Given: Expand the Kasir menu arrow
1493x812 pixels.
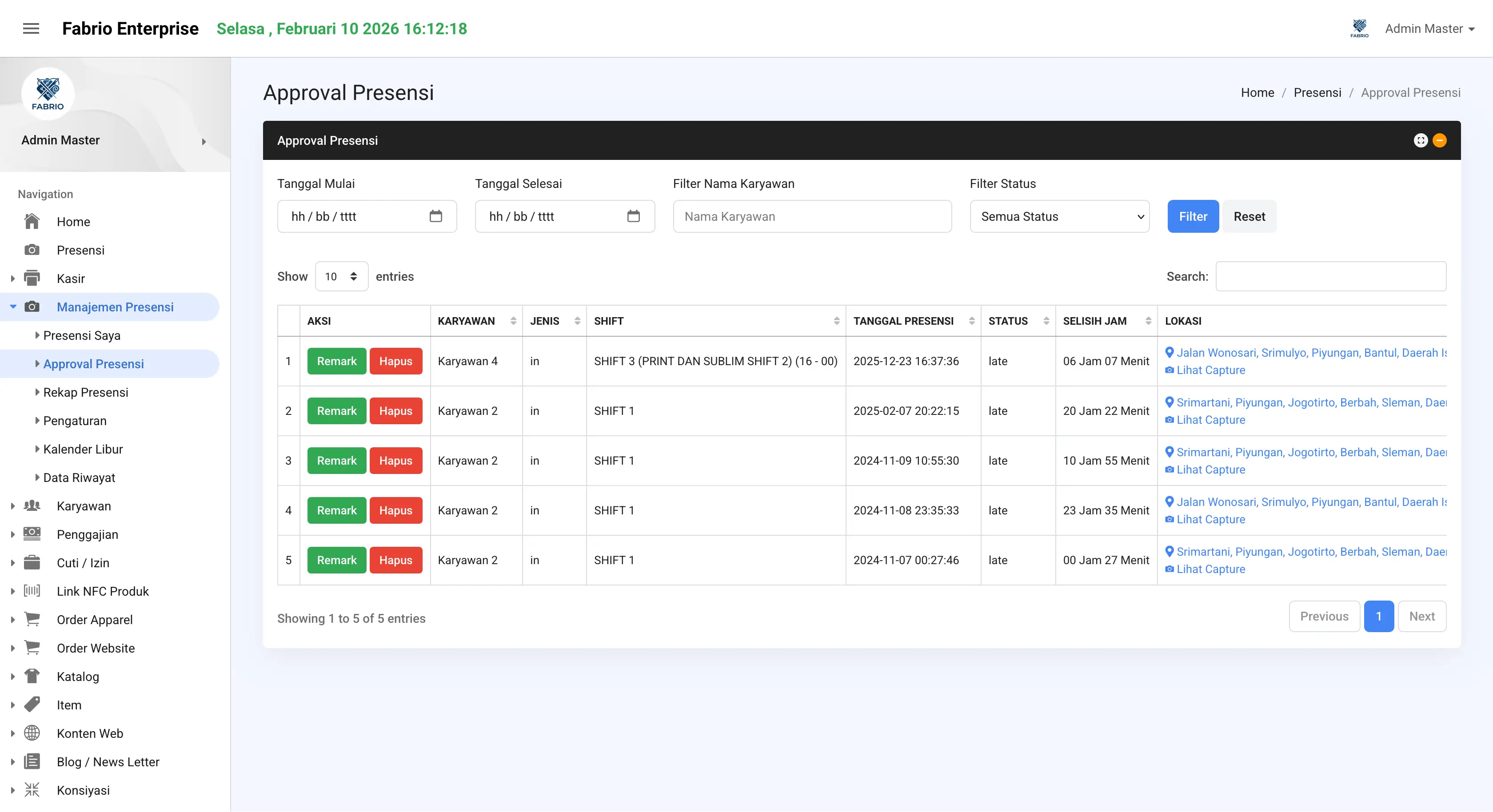Looking at the screenshot, I should (x=13, y=278).
